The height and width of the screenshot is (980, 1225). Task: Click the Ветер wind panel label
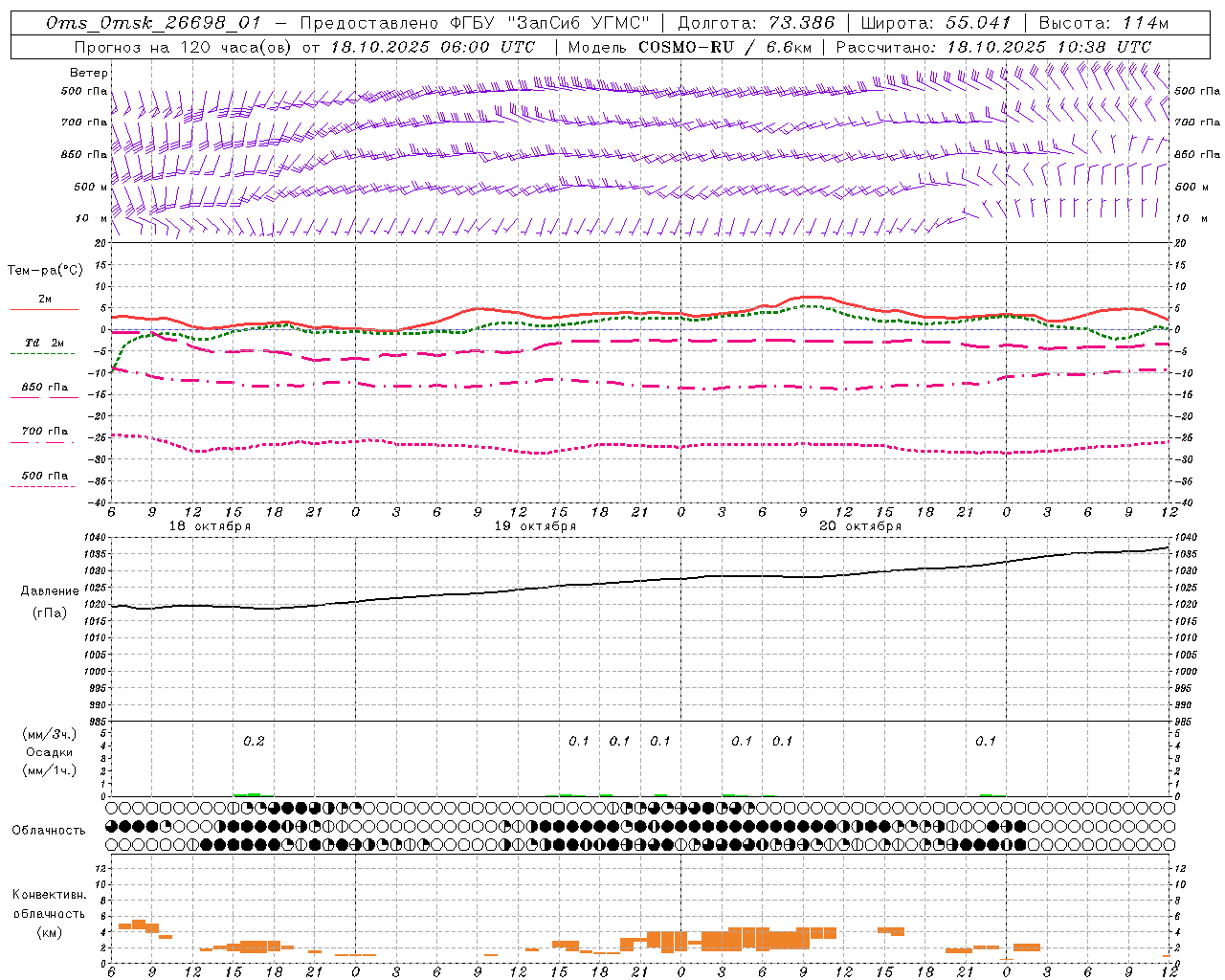[89, 73]
